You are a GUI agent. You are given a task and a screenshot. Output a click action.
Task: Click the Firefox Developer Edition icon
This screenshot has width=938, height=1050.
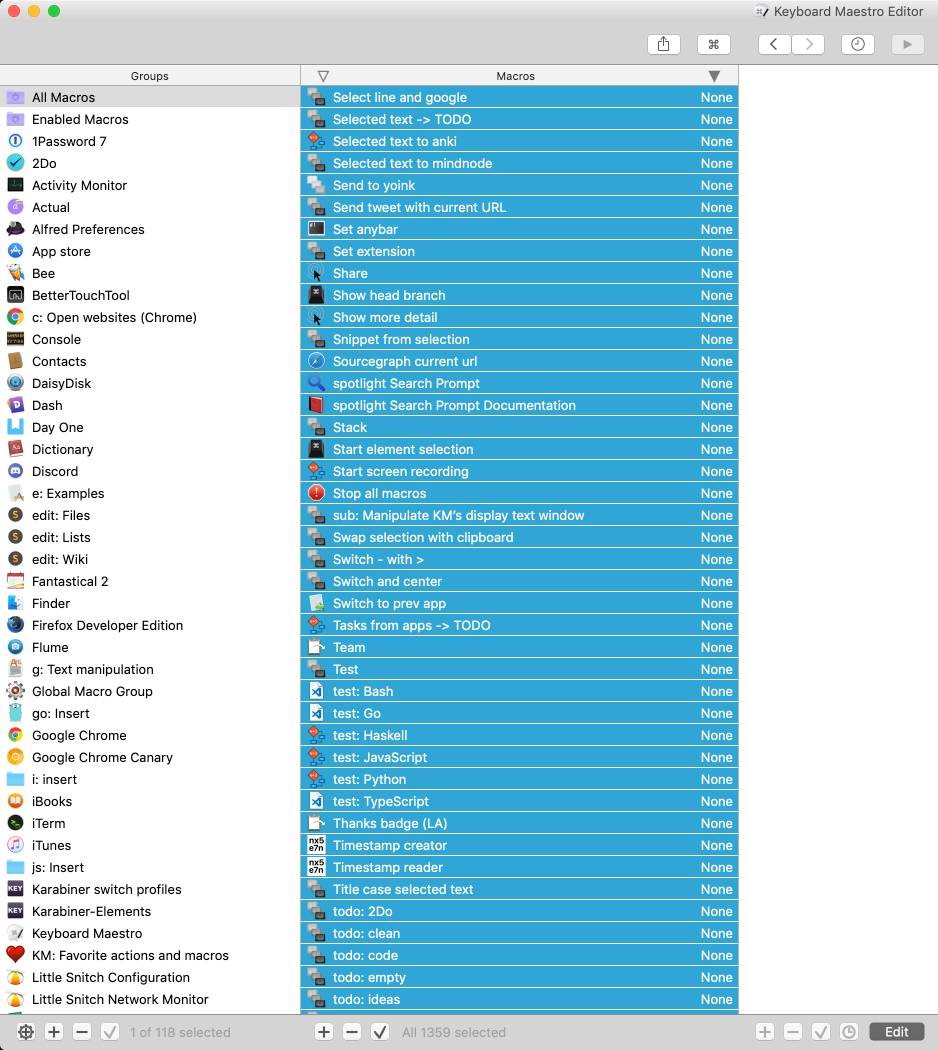pos(15,625)
